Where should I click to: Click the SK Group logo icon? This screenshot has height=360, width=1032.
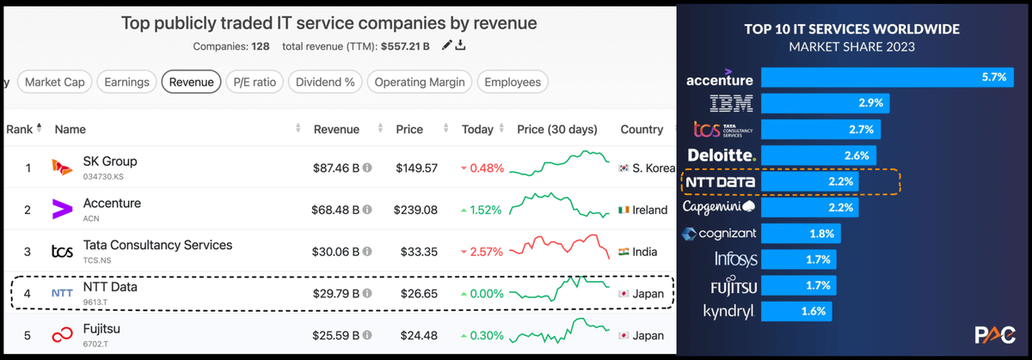[62, 168]
